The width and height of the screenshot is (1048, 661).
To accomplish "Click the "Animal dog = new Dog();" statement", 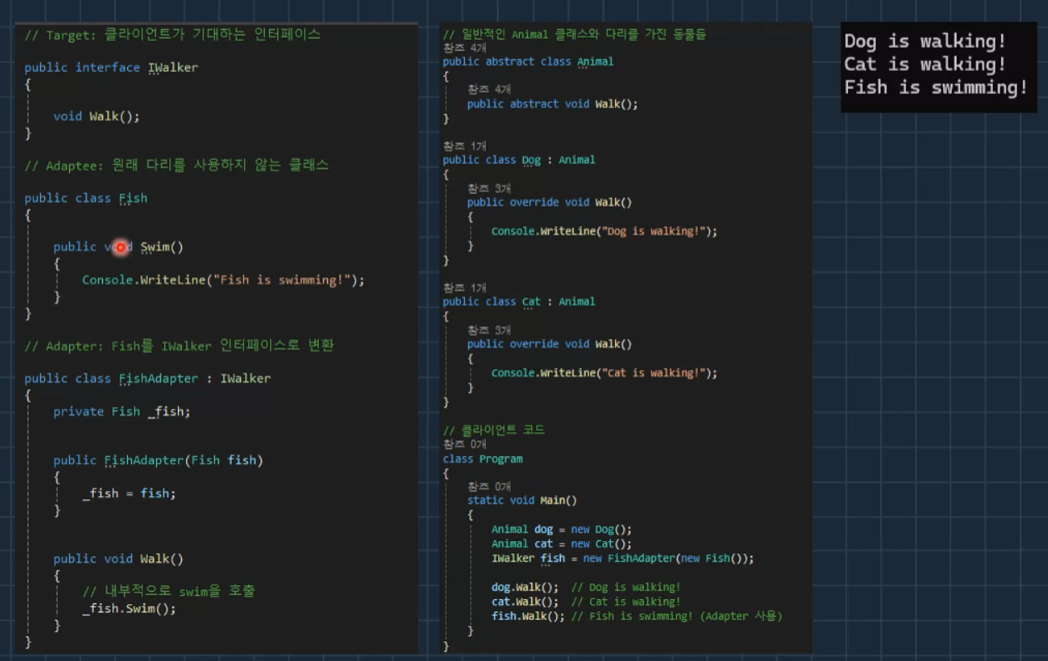I will coord(561,529).
